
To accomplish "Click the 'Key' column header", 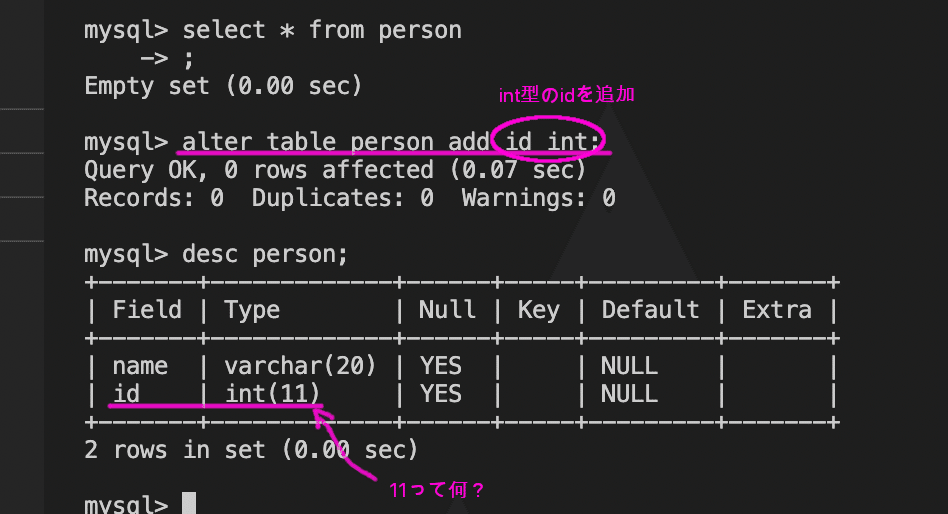I will click(x=539, y=310).
